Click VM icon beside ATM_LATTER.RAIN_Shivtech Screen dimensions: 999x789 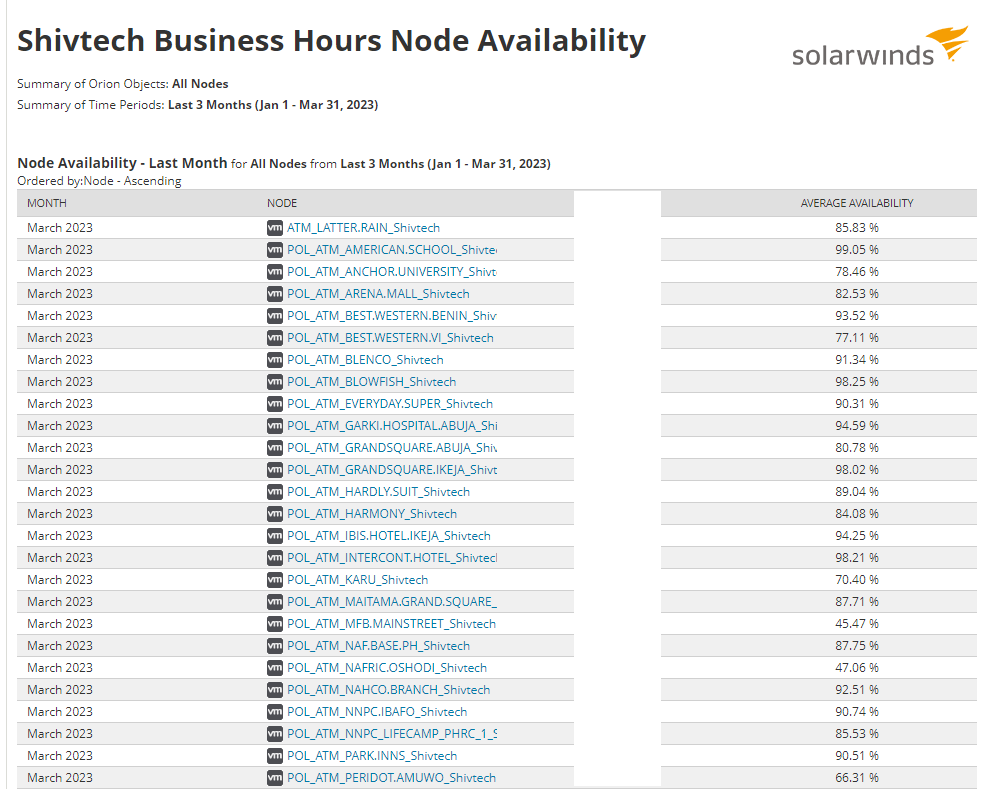tap(275, 228)
